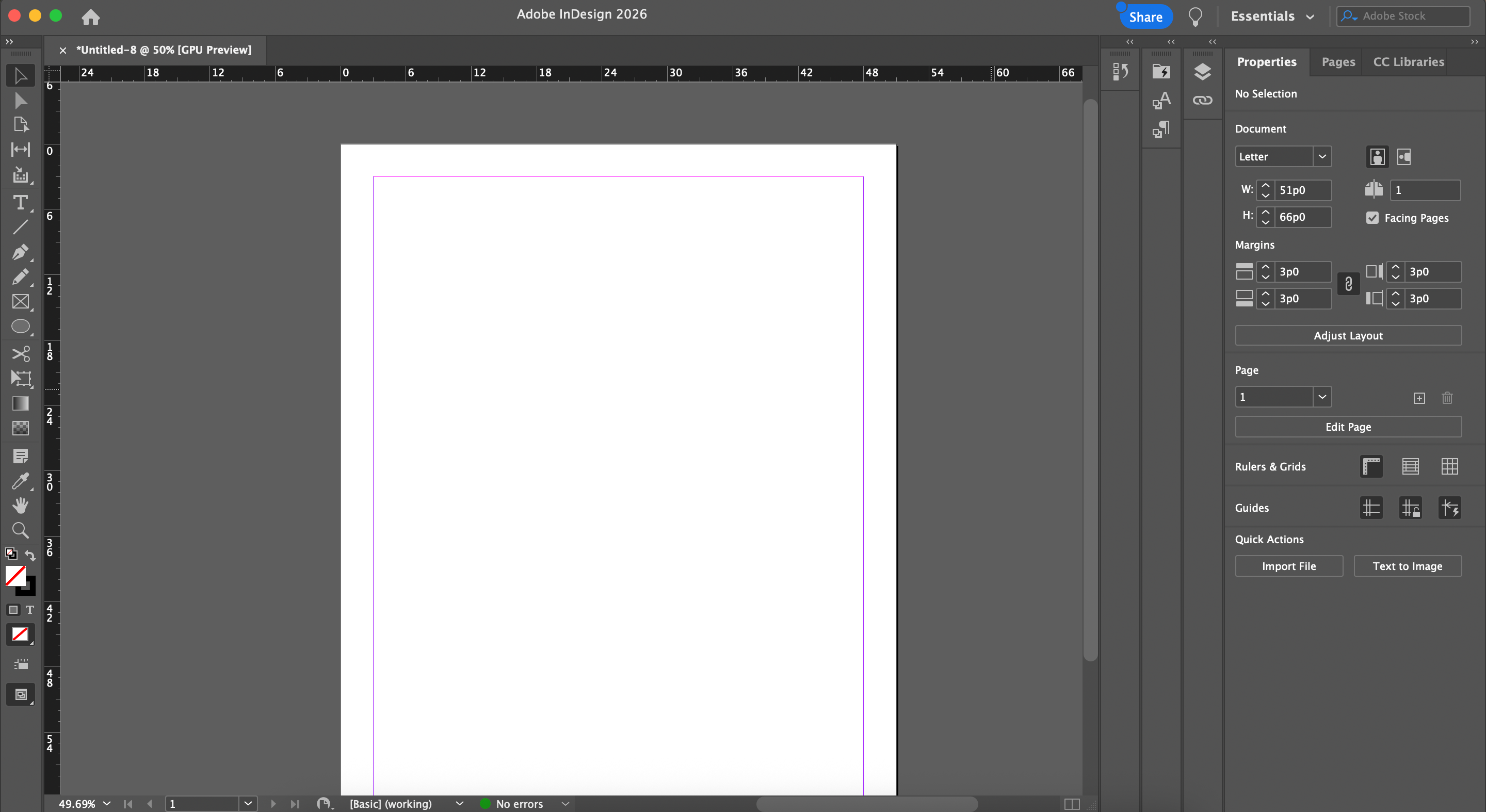Click the Adjust Layout button
The height and width of the screenshot is (812, 1486).
(1348, 336)
